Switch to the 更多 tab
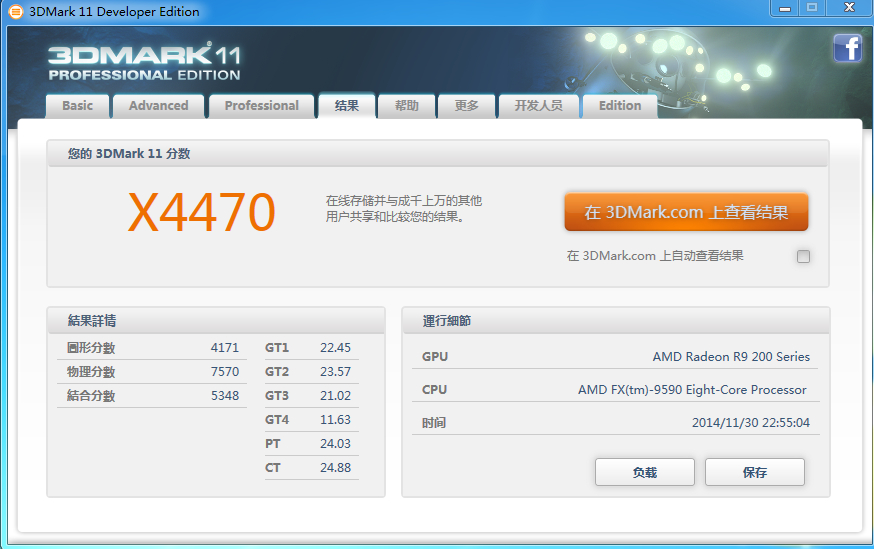The image size is (874, 549). pos(467,106)
